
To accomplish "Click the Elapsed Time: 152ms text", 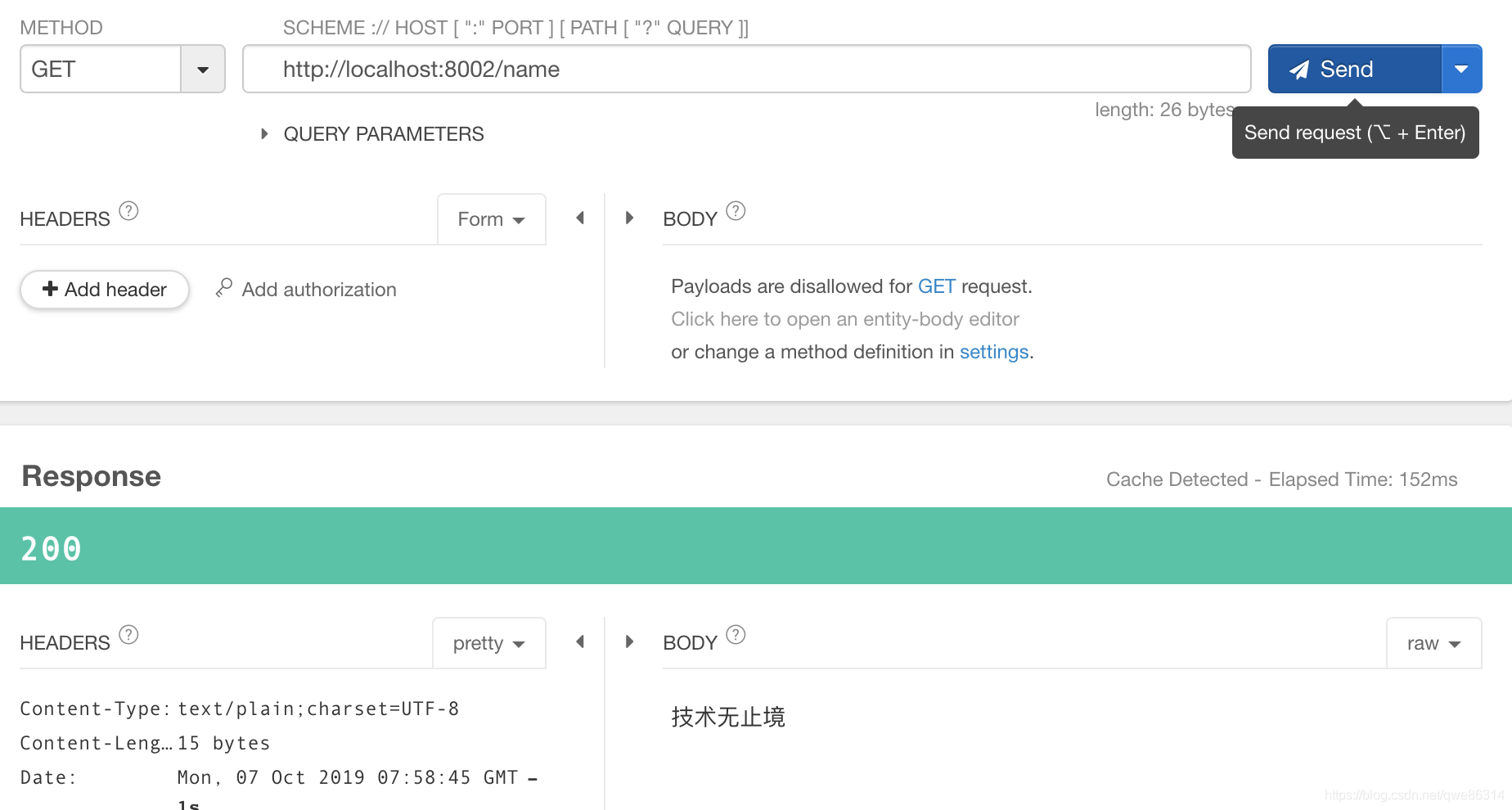I will 1363,479.
